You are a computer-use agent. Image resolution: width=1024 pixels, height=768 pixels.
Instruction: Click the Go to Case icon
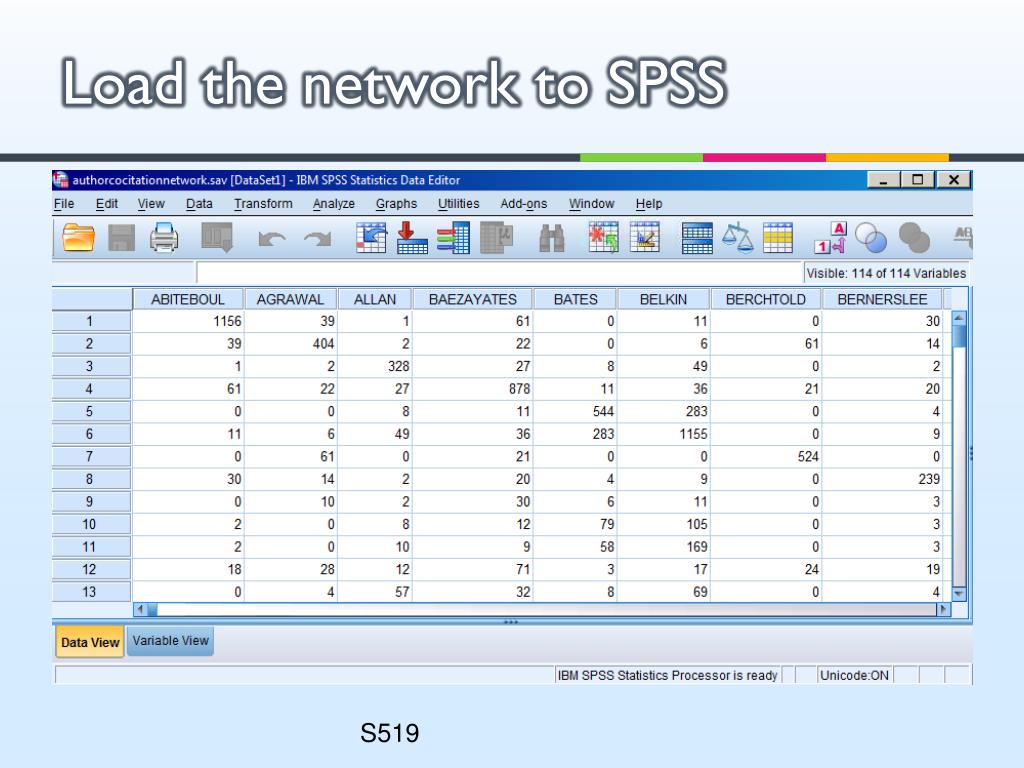click(x=371, y=237)
